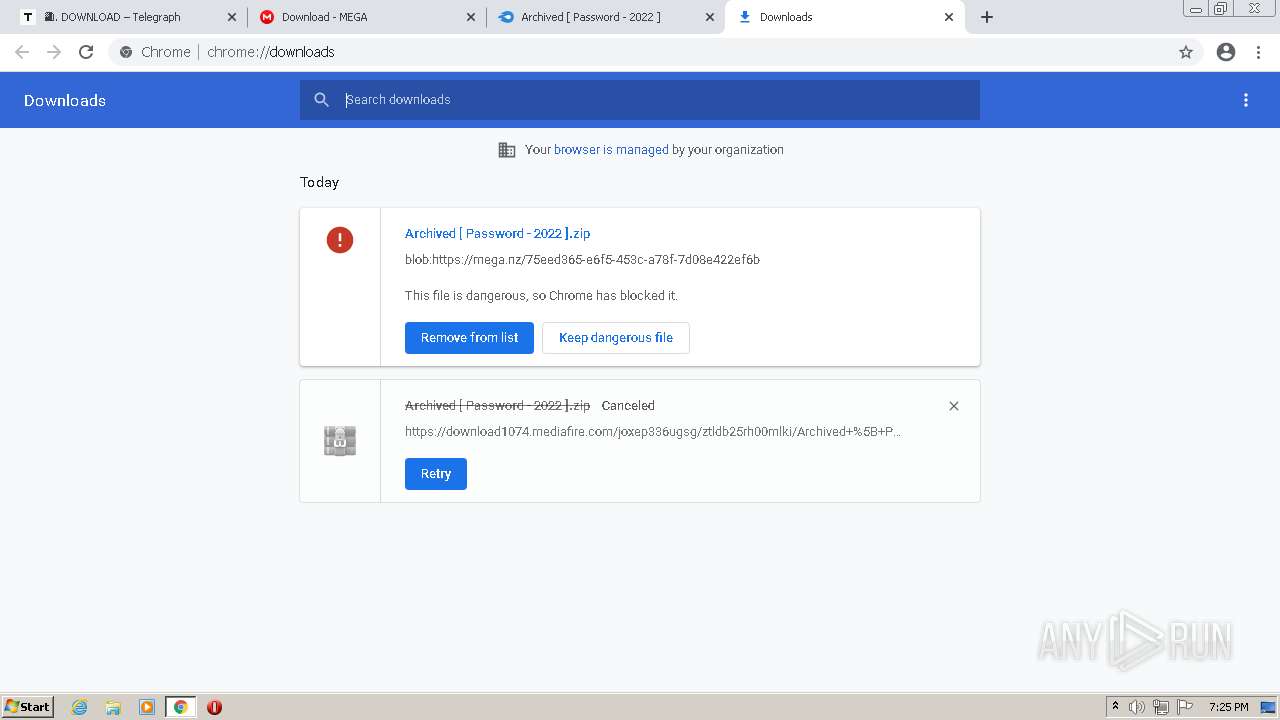Click the canceled download's archive icon

click(x=340, y=441)
